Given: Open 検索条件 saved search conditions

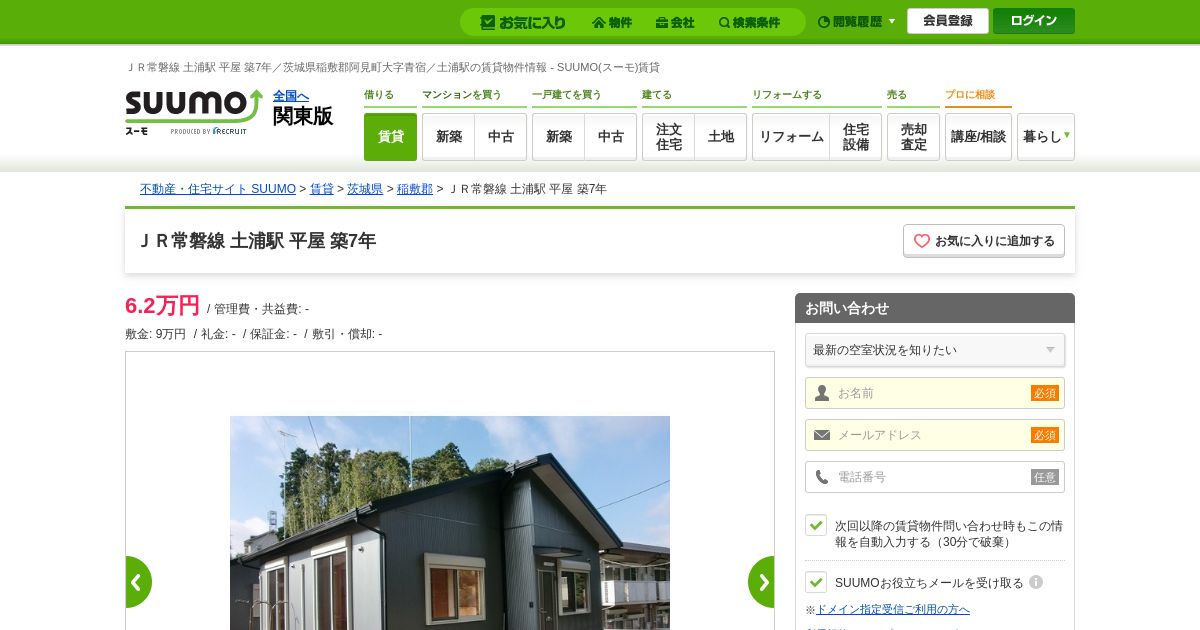Looking at the screenshot, I should [749, 22].
